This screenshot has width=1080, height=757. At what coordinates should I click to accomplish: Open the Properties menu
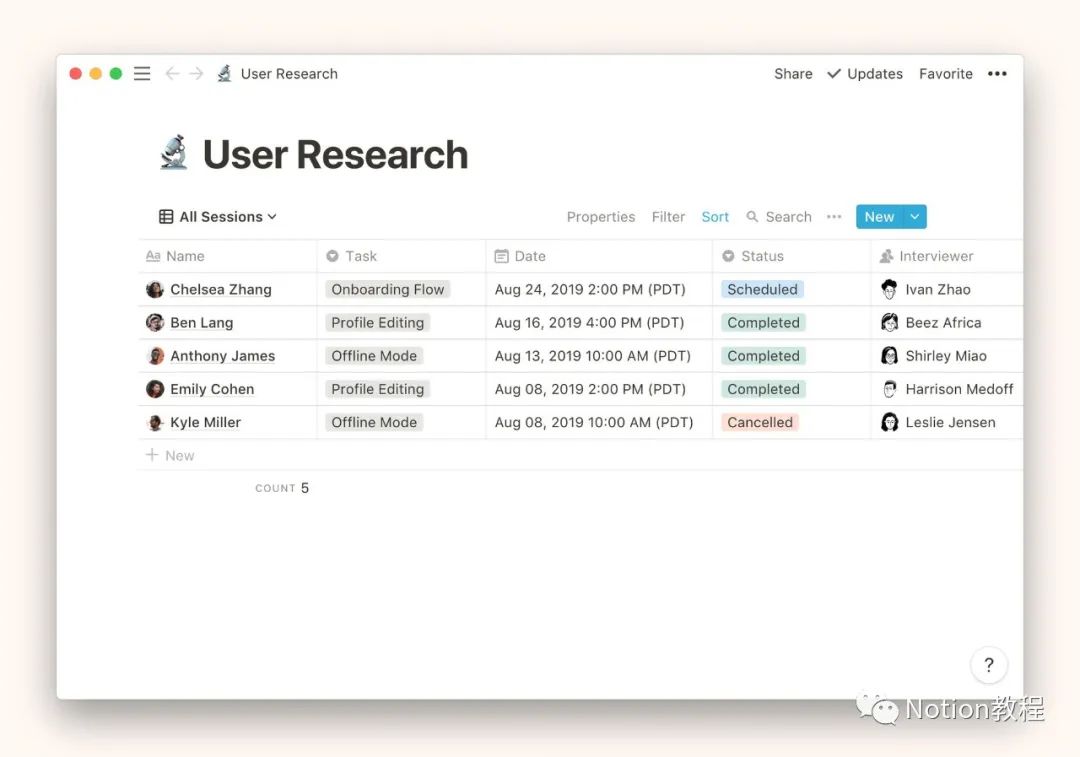click(600, 216)
